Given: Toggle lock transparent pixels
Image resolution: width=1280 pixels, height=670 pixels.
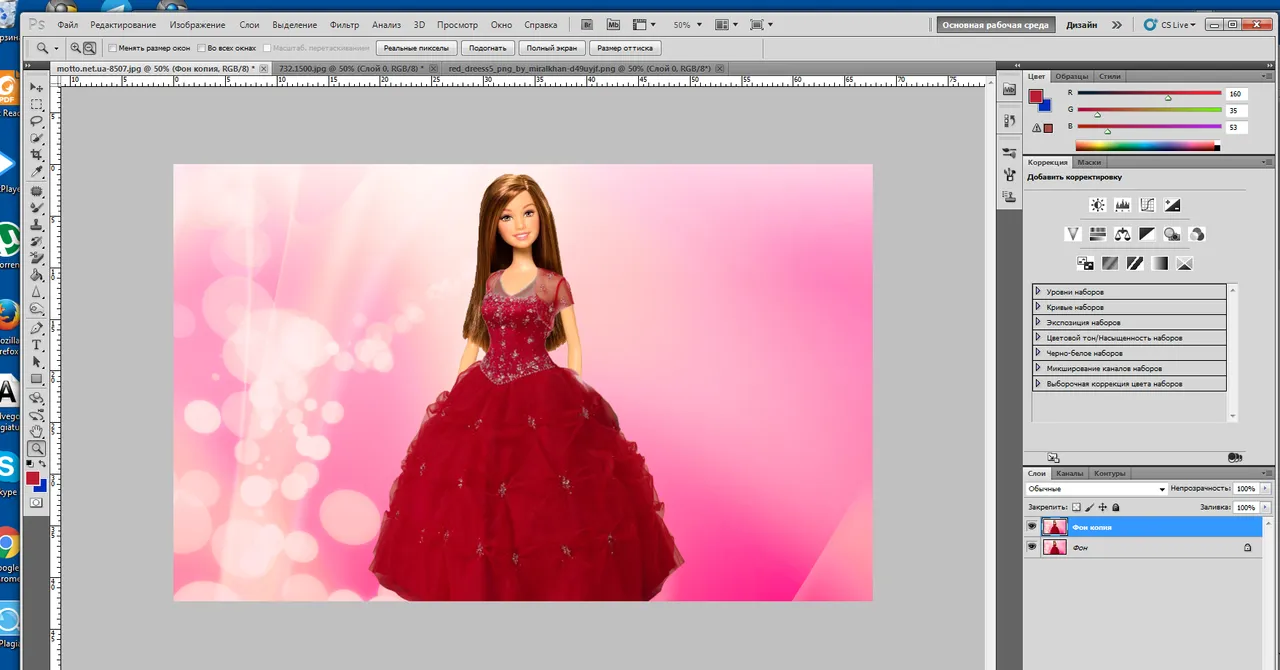Looking at the screenshot, I should click(1076, 508).
